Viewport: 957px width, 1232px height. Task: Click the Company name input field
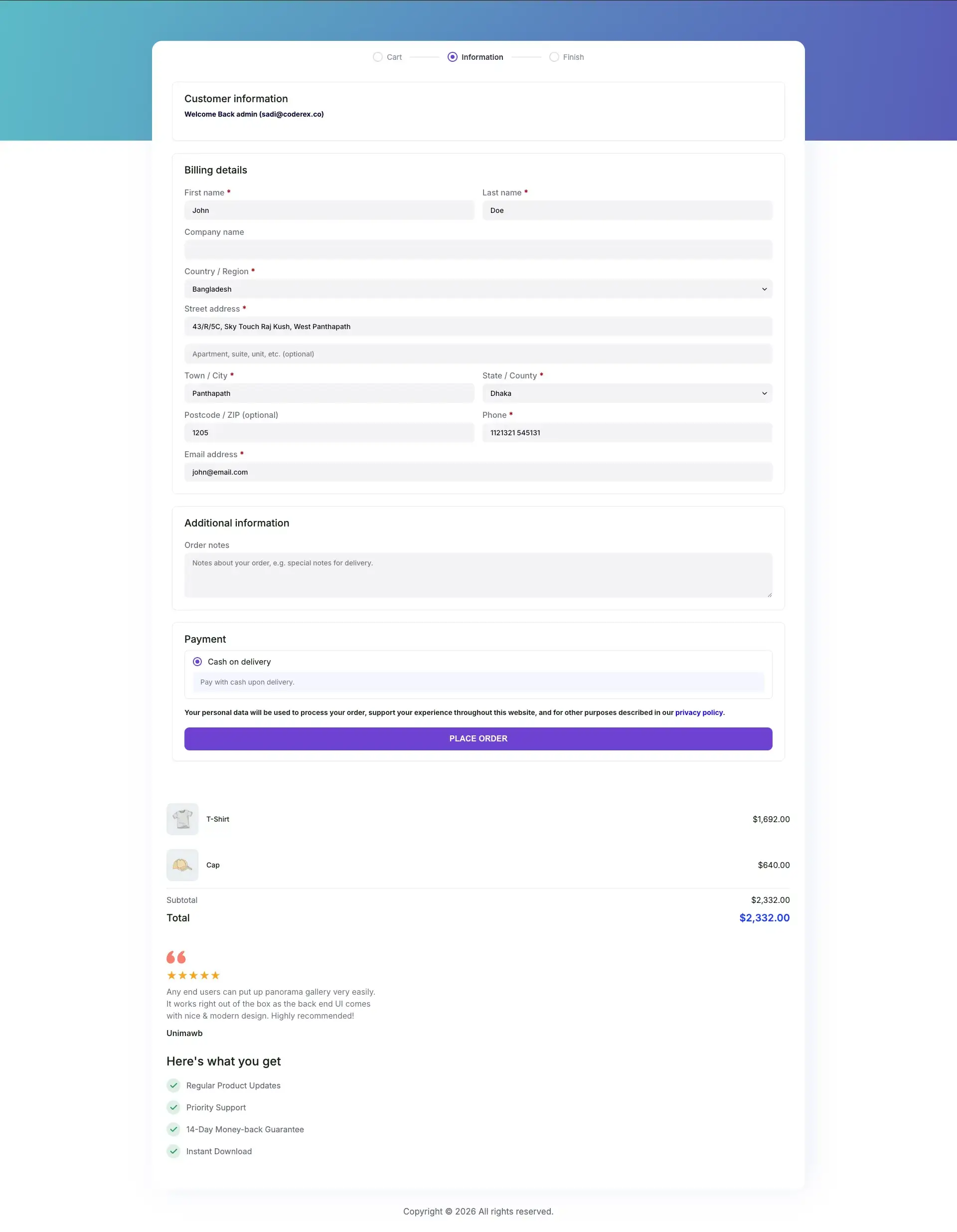(478, 249)
